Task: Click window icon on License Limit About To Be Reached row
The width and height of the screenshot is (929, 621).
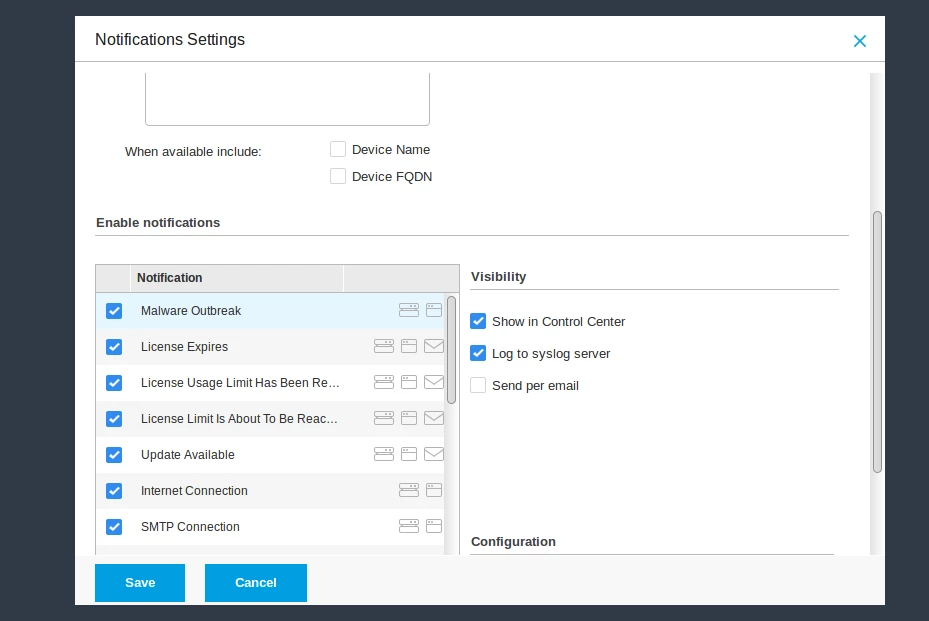Action: [x=409, y=419]
